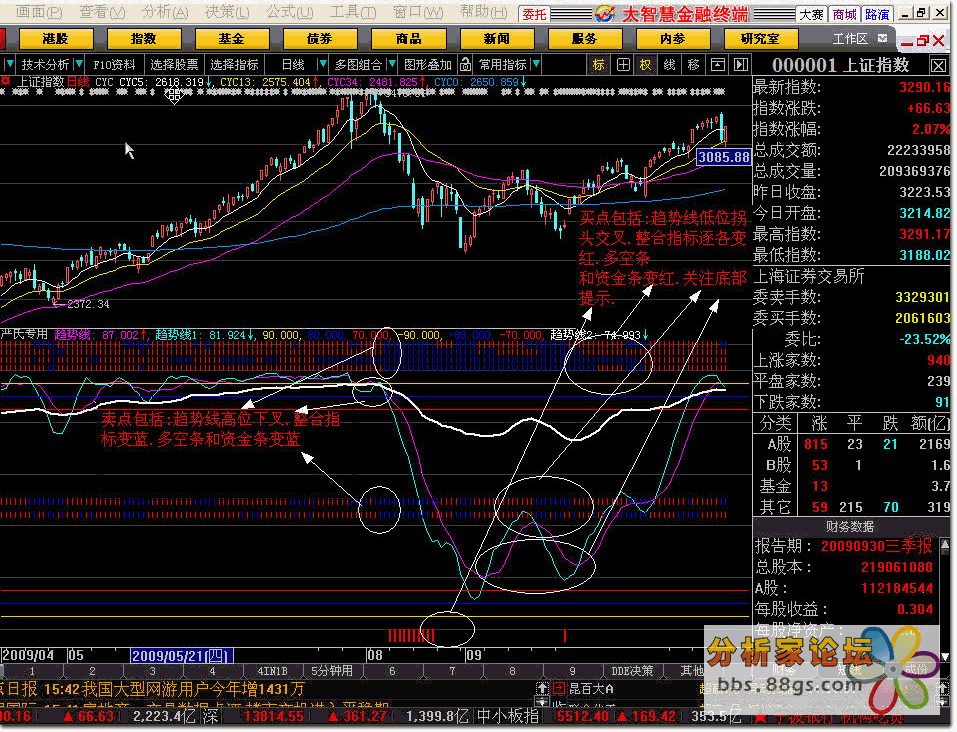This screenshot has height=732, width=957.
Task: Select bottom tab 3
Action: tap(152, 671)
